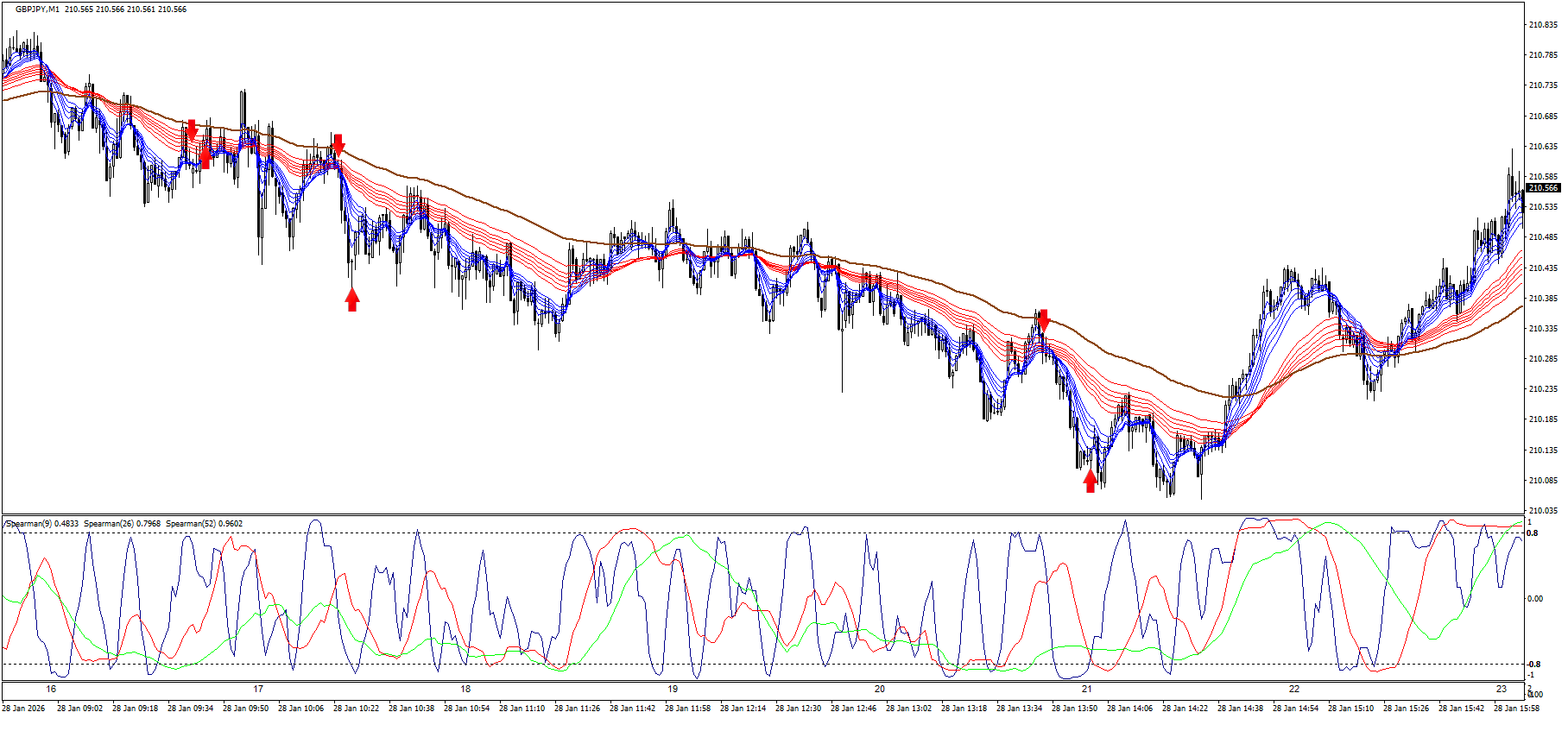
Task: Click the 210.835 level on price scale
Action: pos(1543,25)
